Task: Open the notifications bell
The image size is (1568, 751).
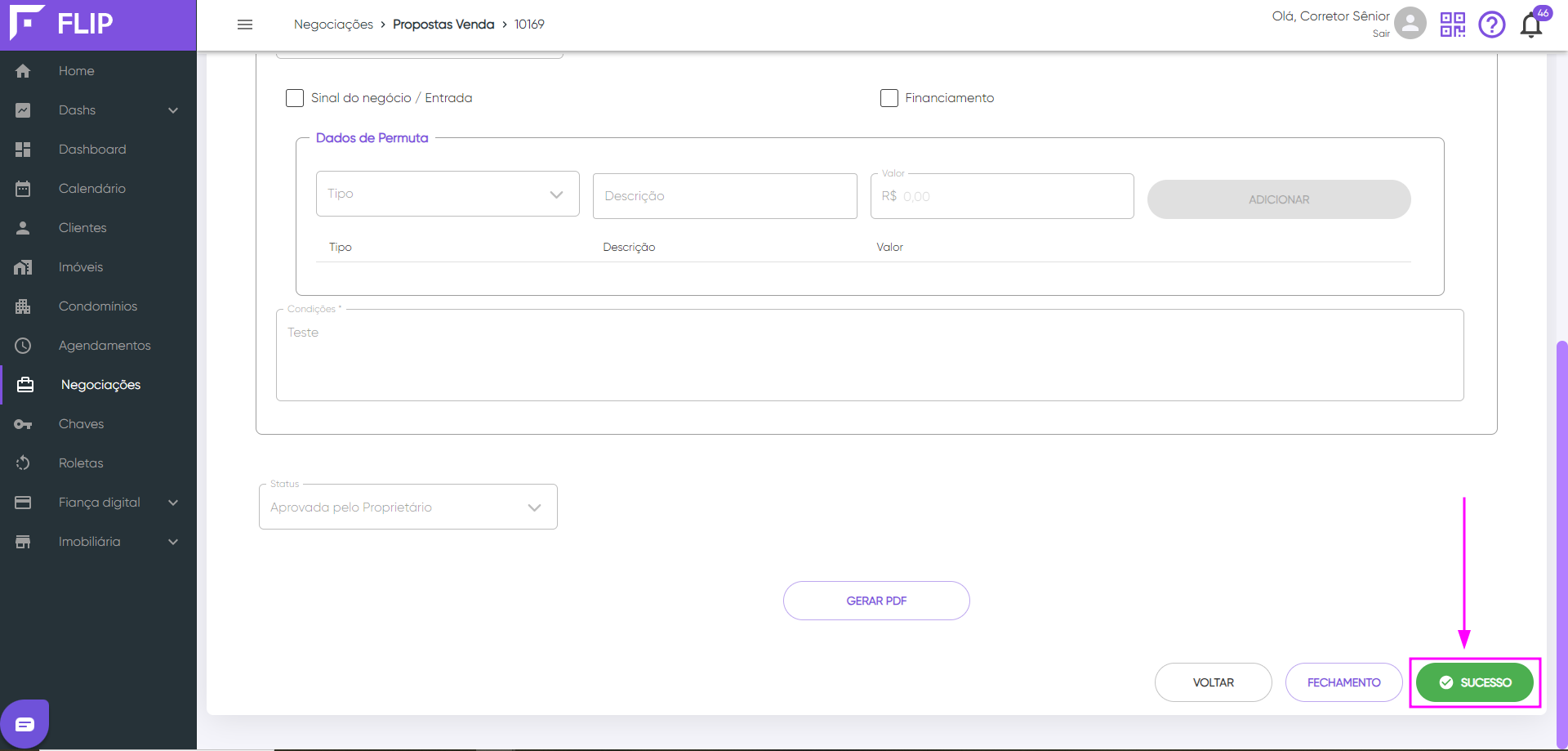Action: (x=1532, y=25)
